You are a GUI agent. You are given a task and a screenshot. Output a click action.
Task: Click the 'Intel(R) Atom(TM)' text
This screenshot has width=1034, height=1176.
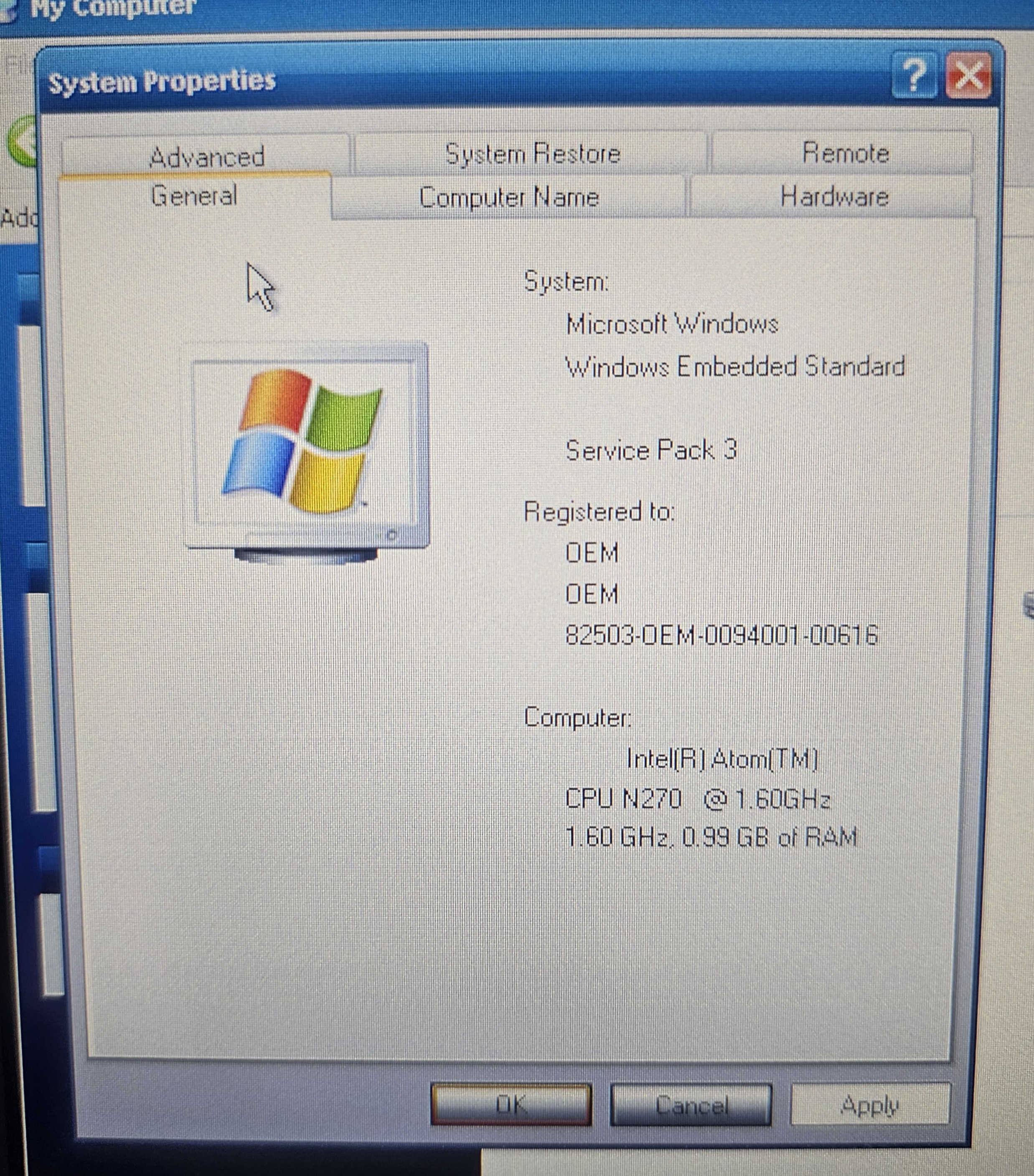click(x=722, y=759)
